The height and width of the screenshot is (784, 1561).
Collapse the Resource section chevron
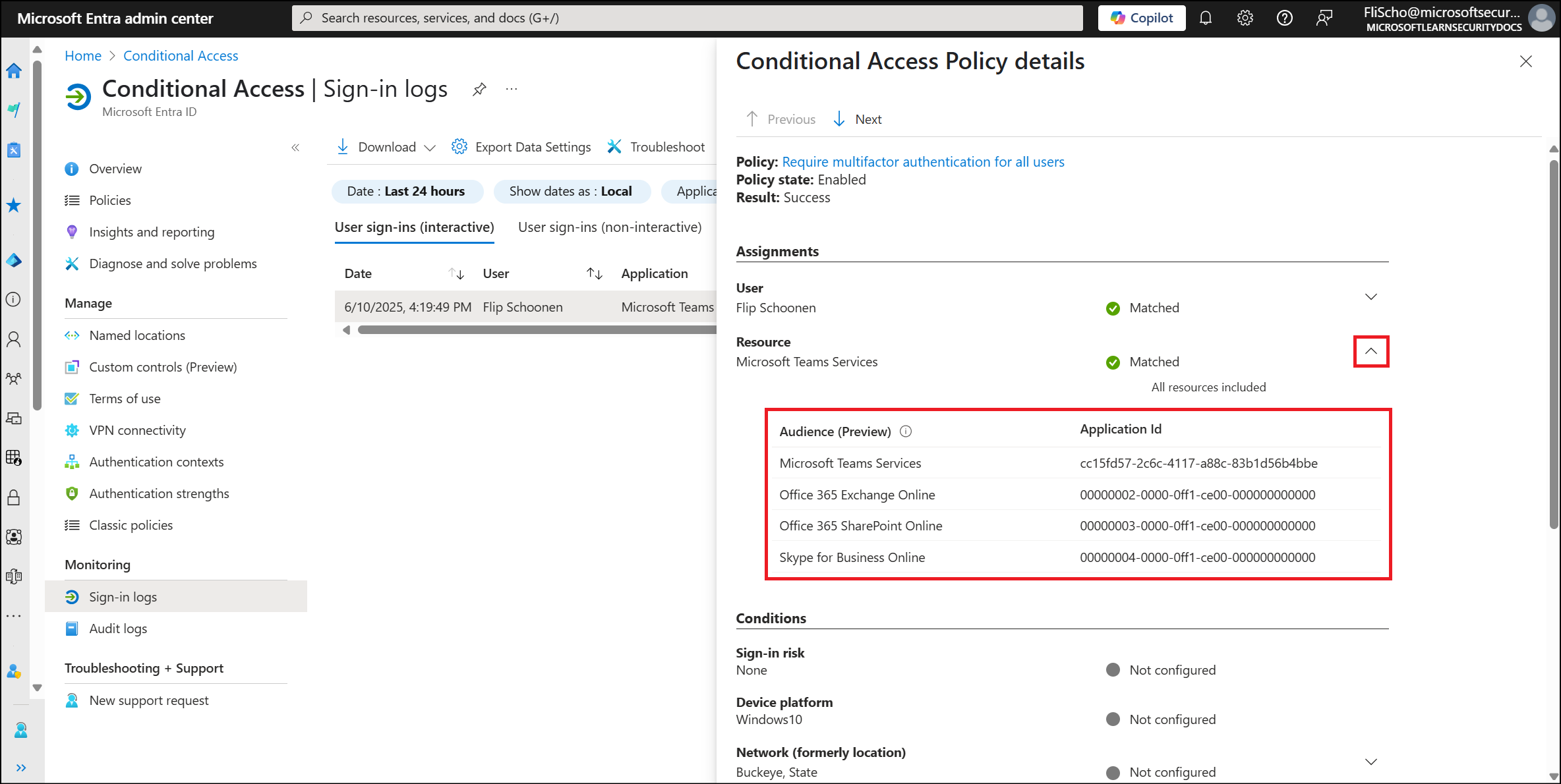pyautogui.click(x=1370, y=352)
